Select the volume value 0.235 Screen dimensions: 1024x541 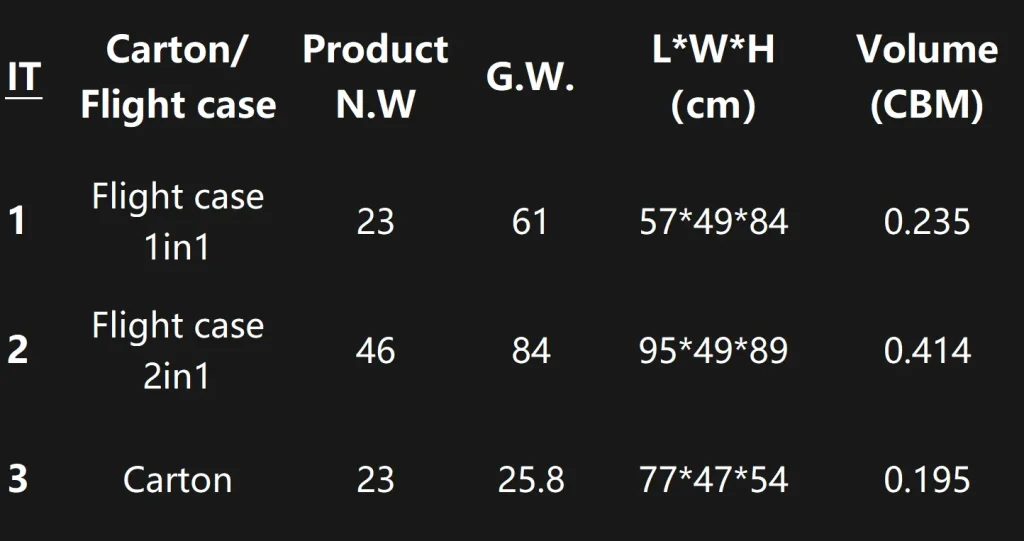pyautogui.click(x=927, y=221)
